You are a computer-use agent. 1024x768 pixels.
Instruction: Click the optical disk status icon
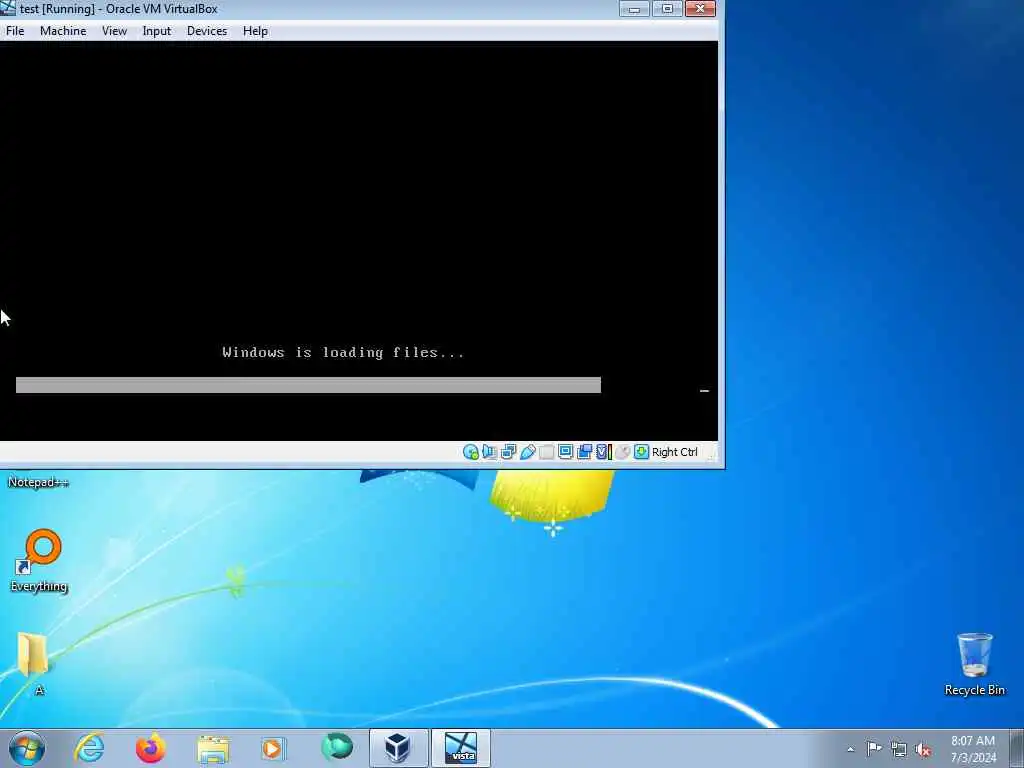coord(471,452)
